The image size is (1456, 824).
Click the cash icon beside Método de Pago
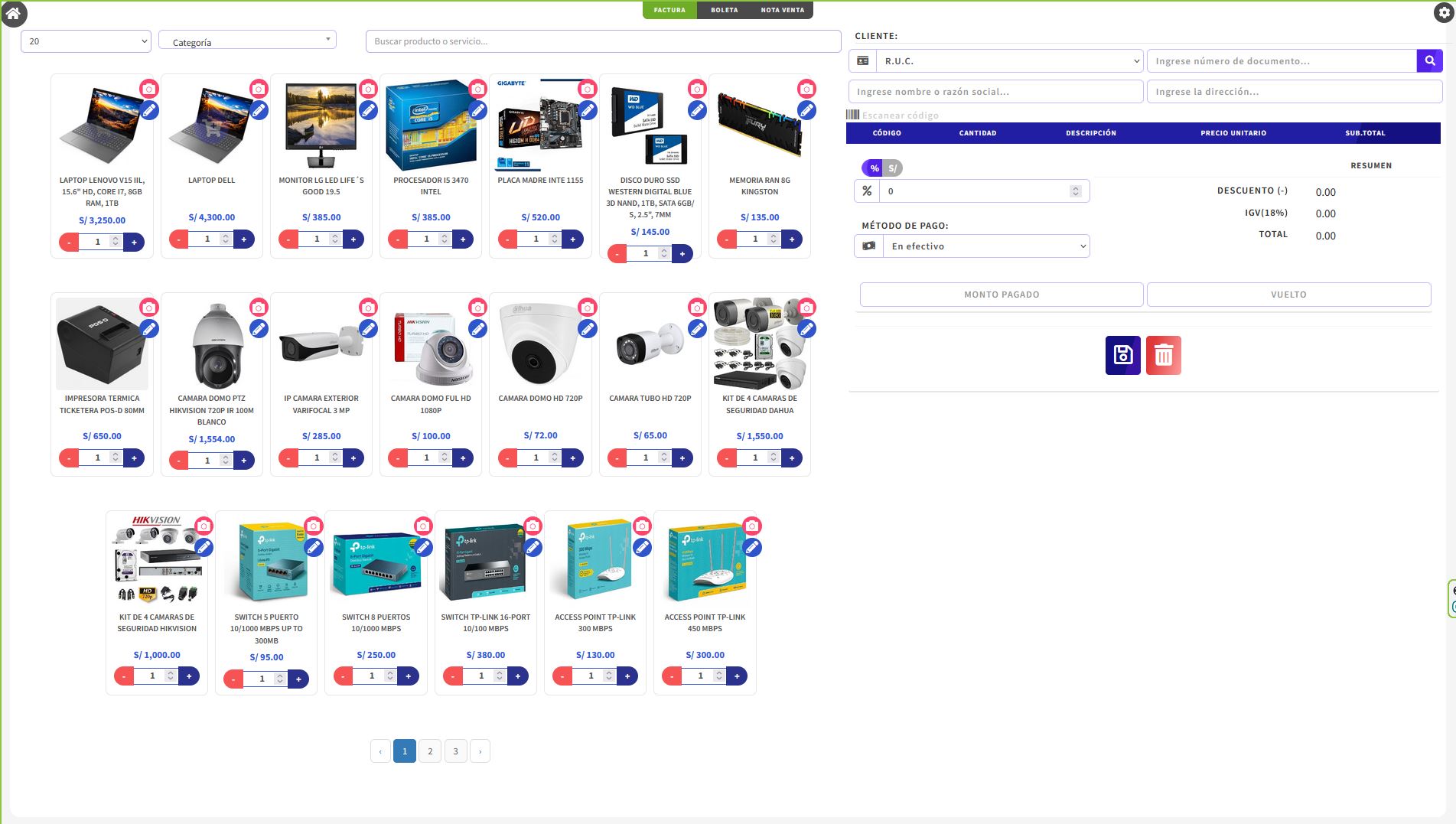tap(868, 246)
